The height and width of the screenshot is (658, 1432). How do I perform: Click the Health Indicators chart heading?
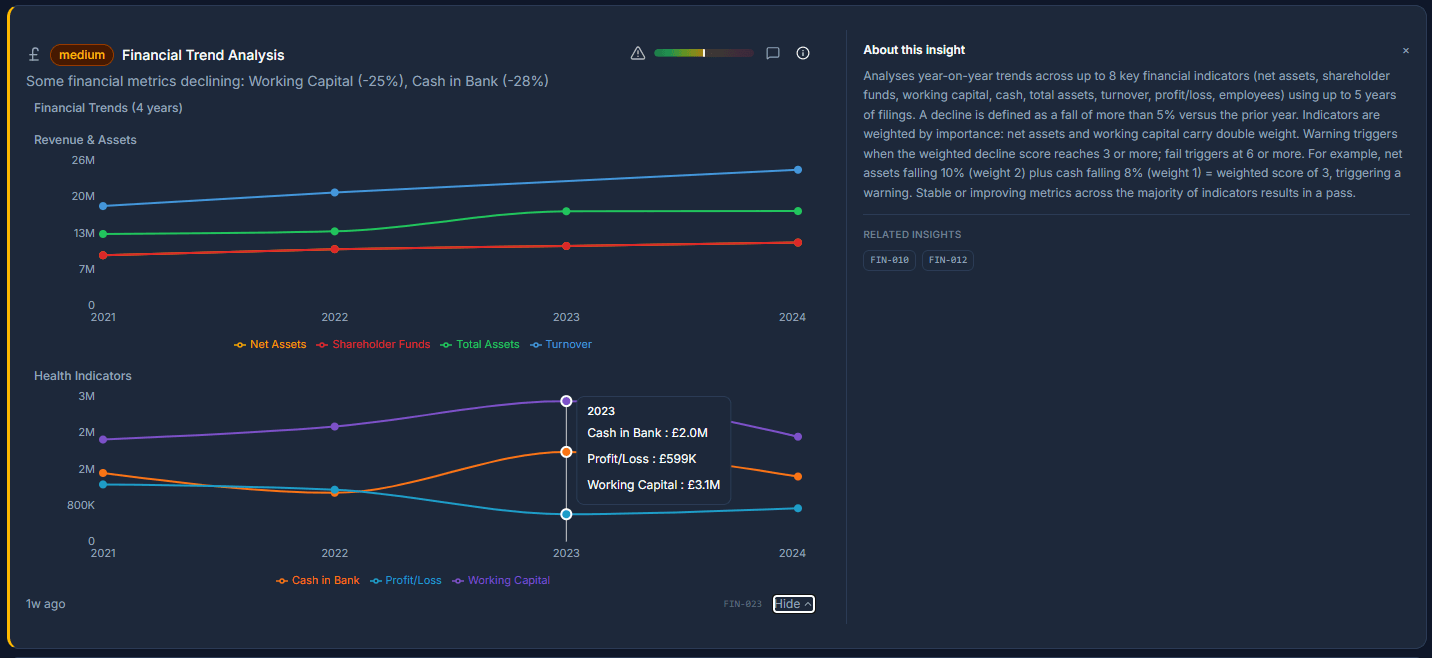[83, 376]
